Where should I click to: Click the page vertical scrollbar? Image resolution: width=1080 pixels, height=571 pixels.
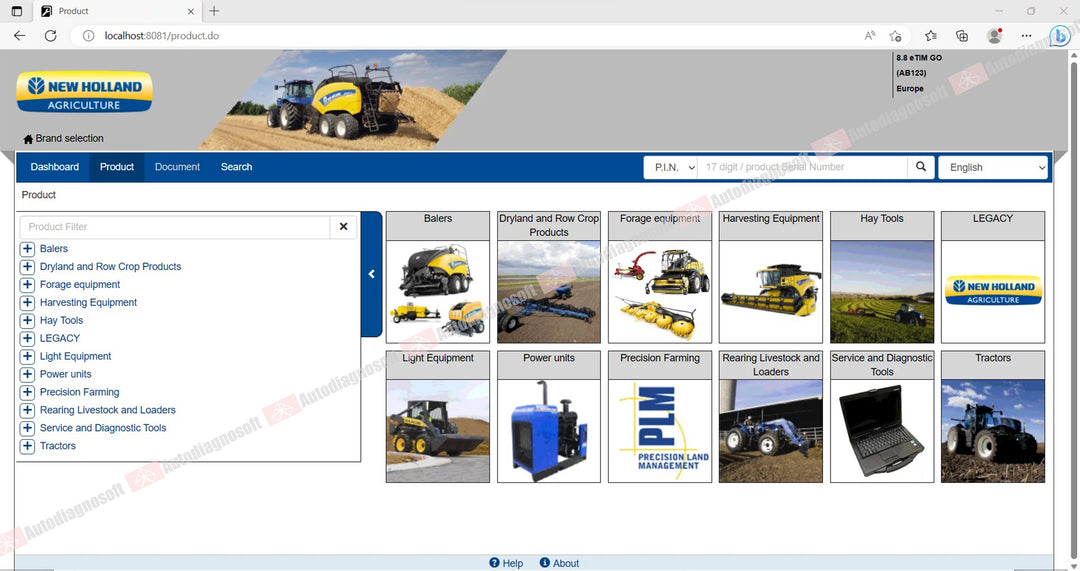[x=1073, y=310]
